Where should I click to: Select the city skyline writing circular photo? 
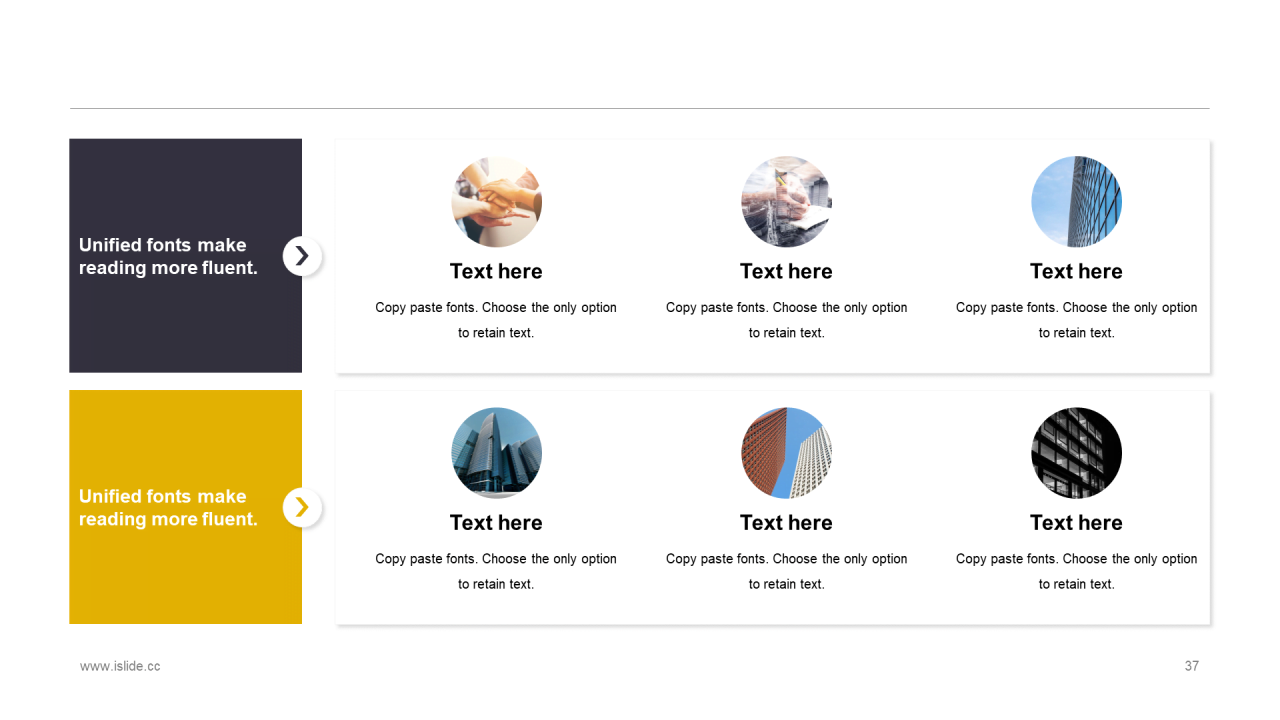click(787, 202)
